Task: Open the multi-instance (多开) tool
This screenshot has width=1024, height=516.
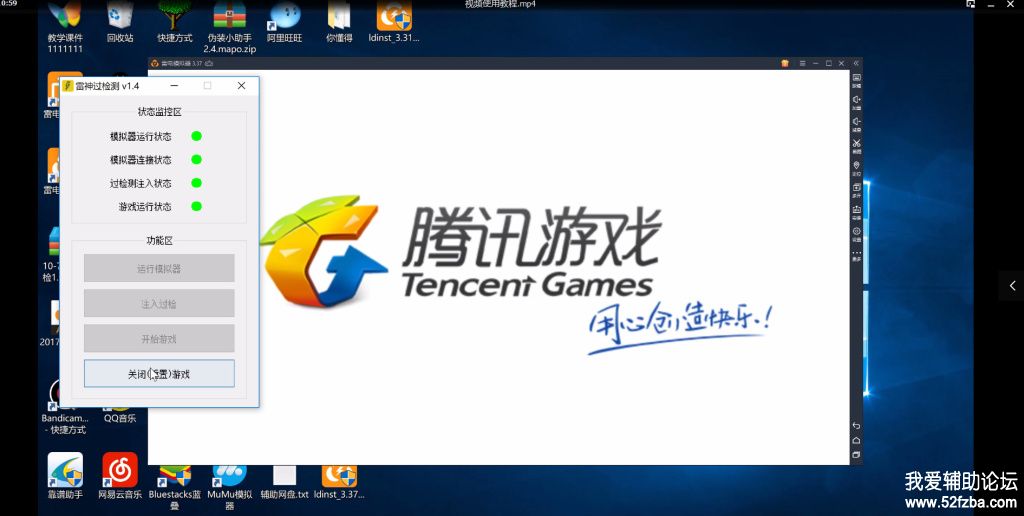Action: pos(856,188)
